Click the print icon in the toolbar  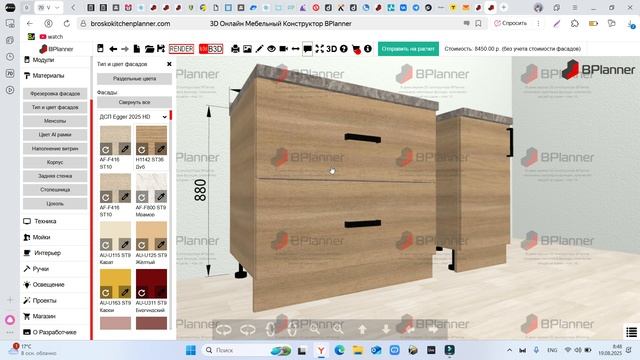pyautogui.click(x=235, y=49)
